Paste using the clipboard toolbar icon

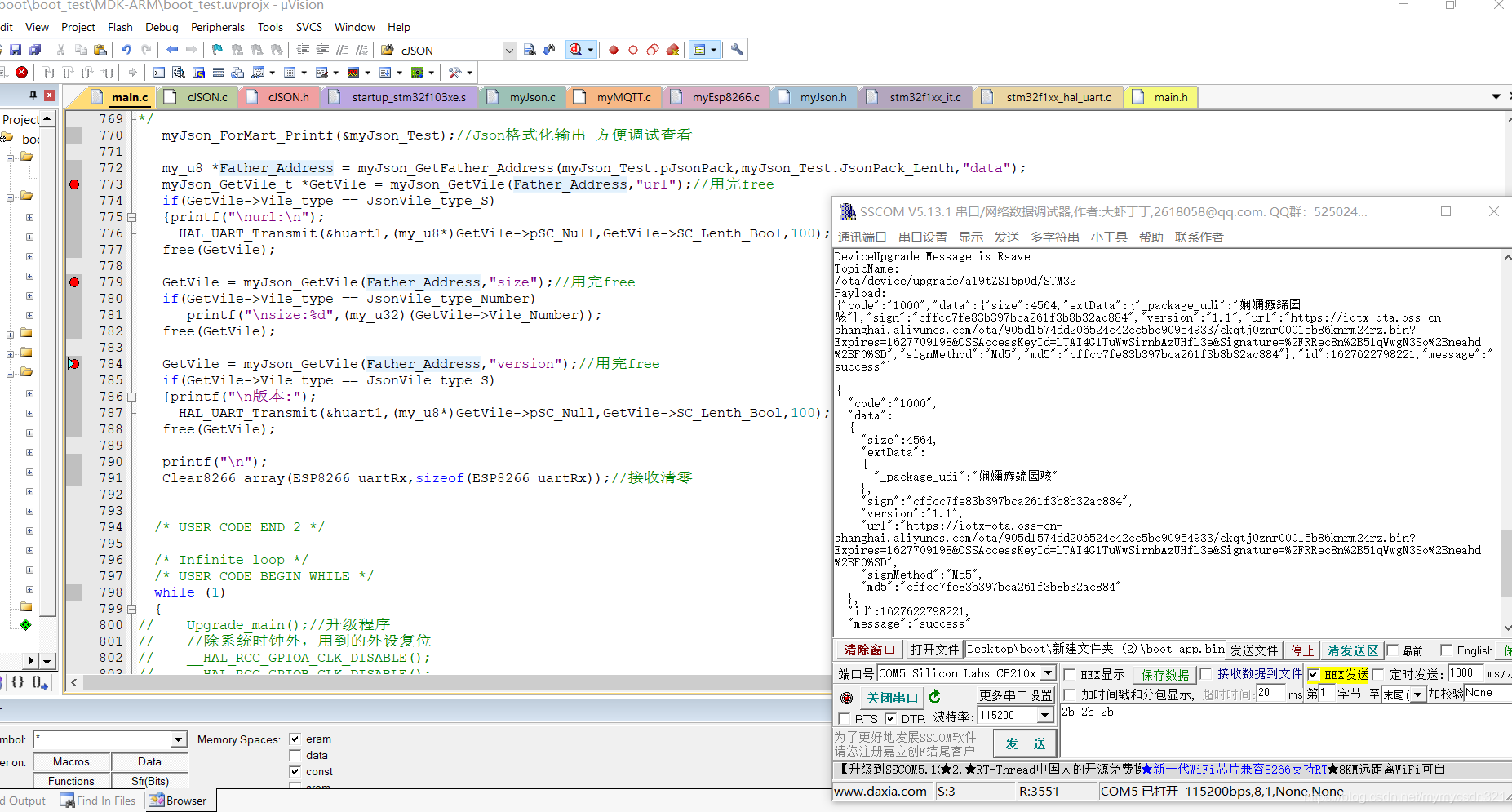pyautogui.click(x=100, y=50)
